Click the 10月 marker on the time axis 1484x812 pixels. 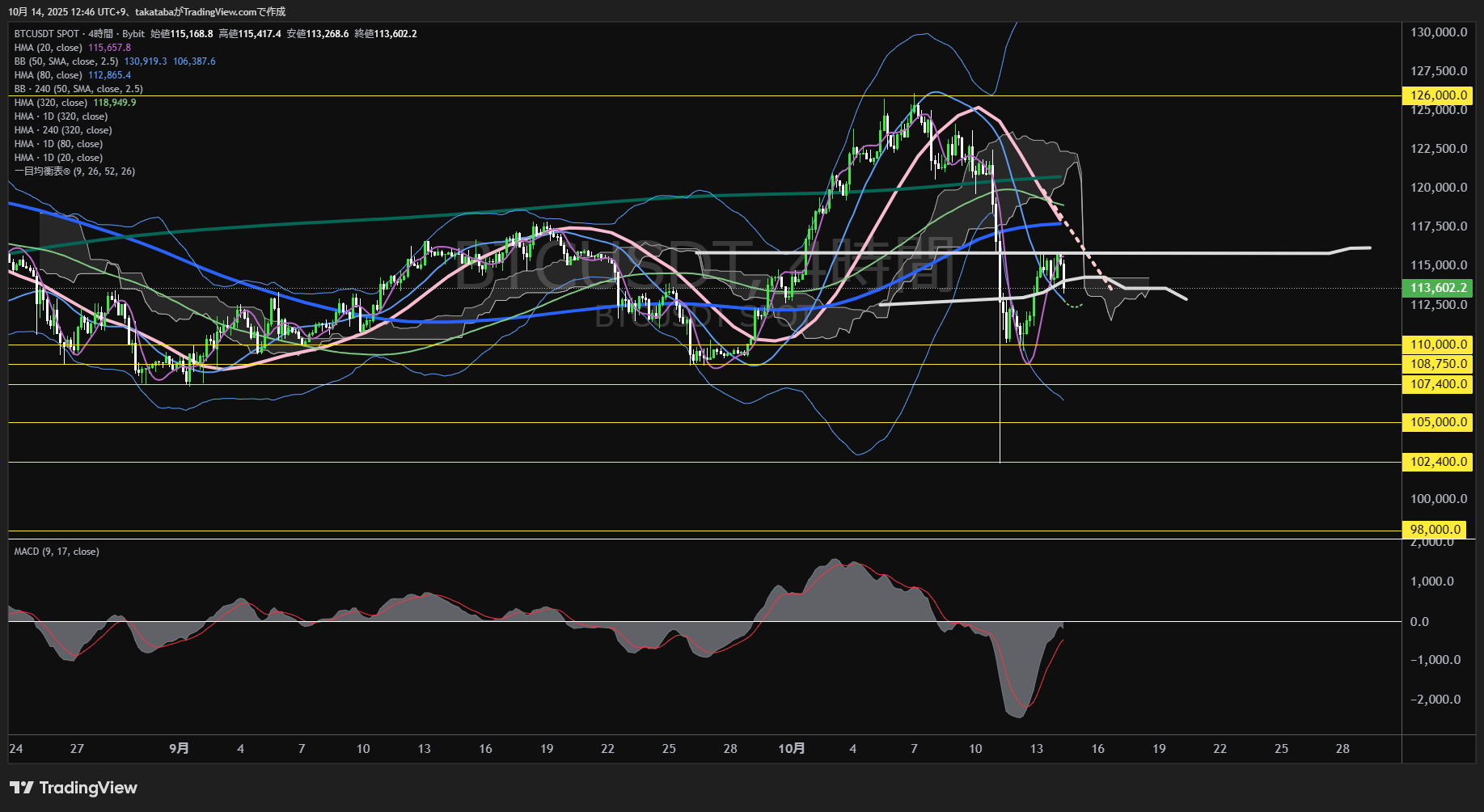[x=791, y=749]
